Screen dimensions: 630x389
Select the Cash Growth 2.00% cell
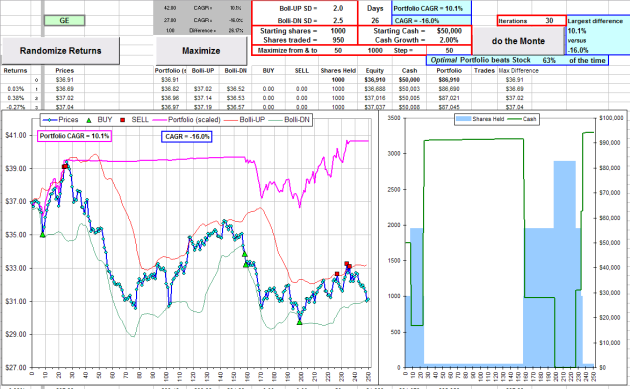point(449,40)
